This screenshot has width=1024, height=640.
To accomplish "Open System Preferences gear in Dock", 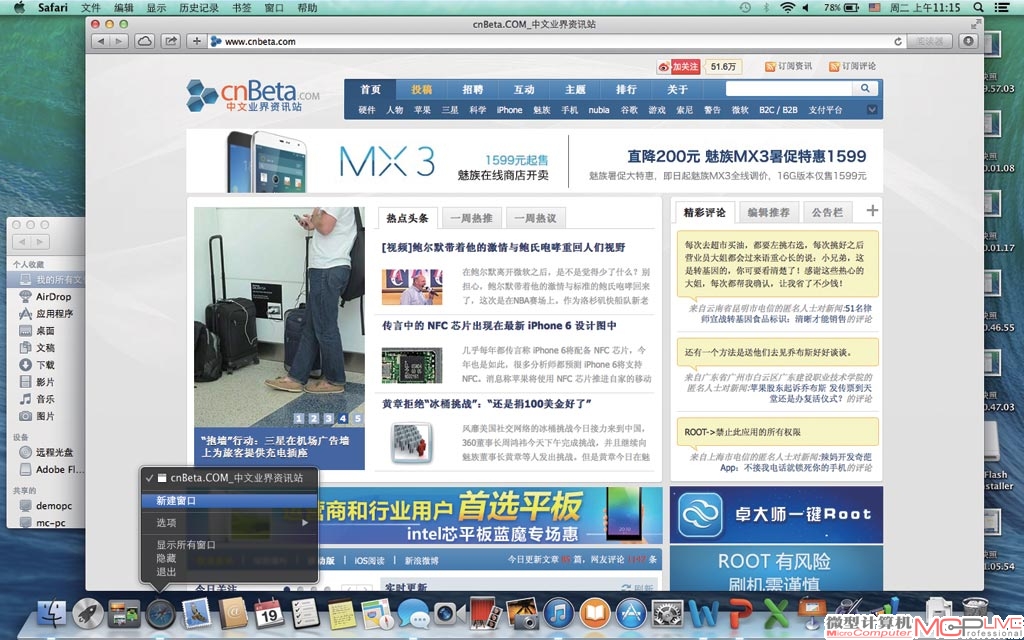I will tap(667, 614).
